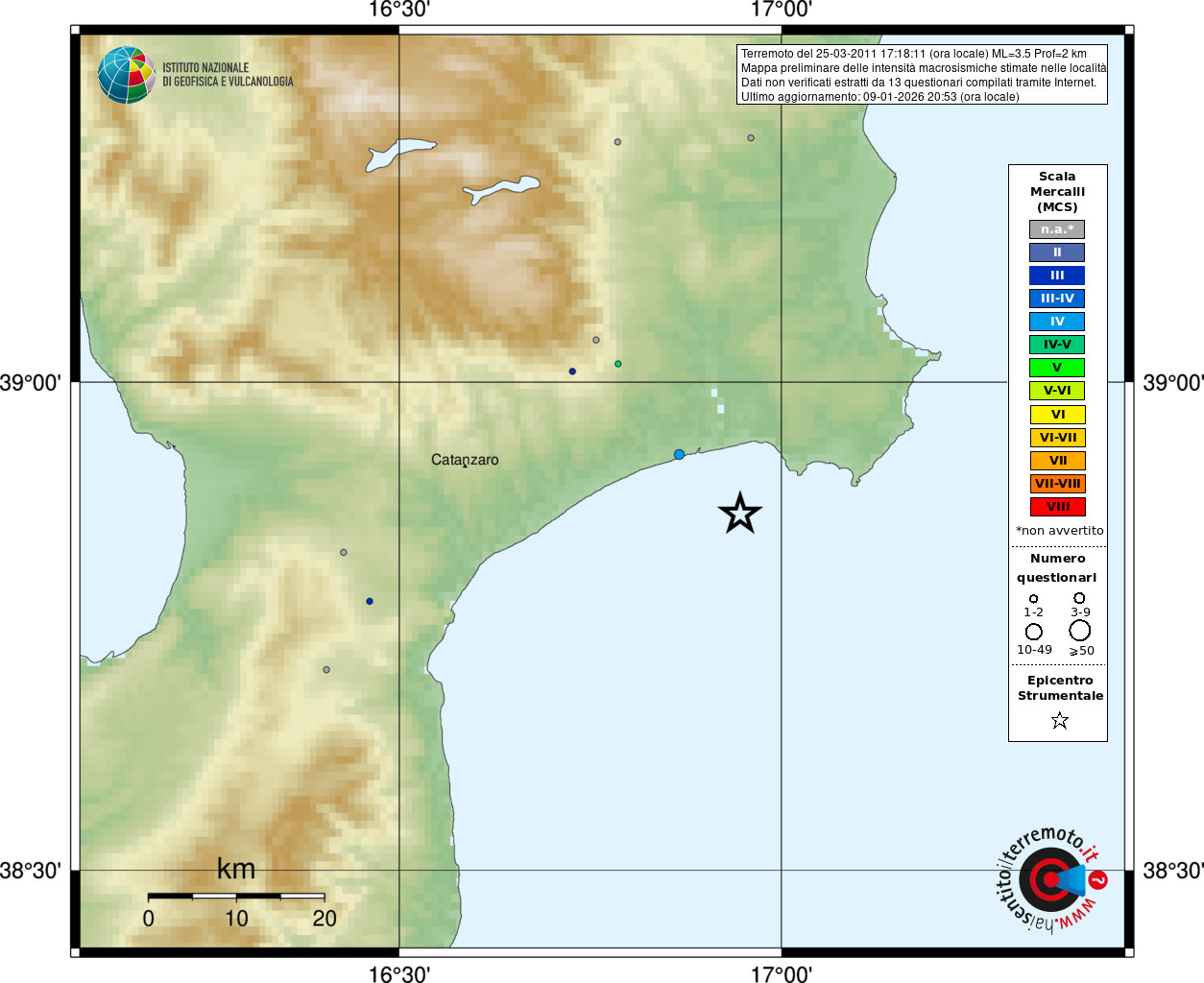Click the Scala Mercalli (MCS) heading
This screenshot has height=983, width=1204.
point(1057,192)
